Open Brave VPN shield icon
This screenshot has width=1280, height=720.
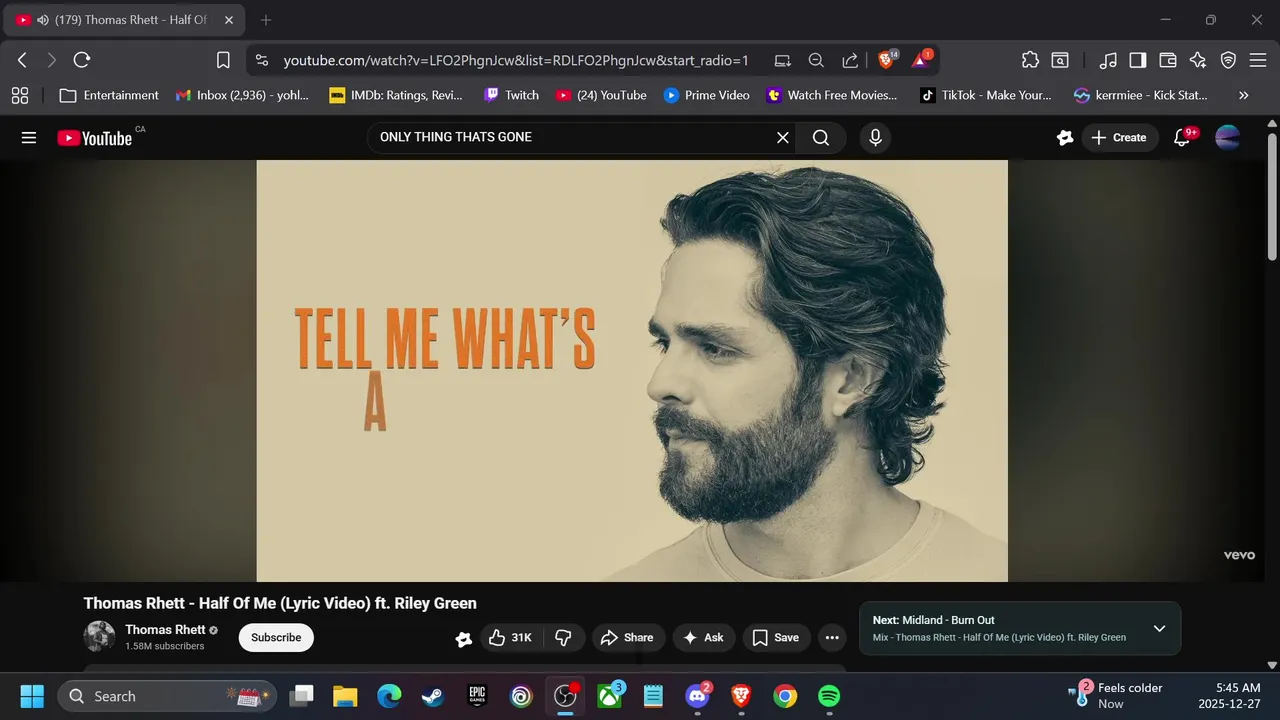tap(1228, 60)
